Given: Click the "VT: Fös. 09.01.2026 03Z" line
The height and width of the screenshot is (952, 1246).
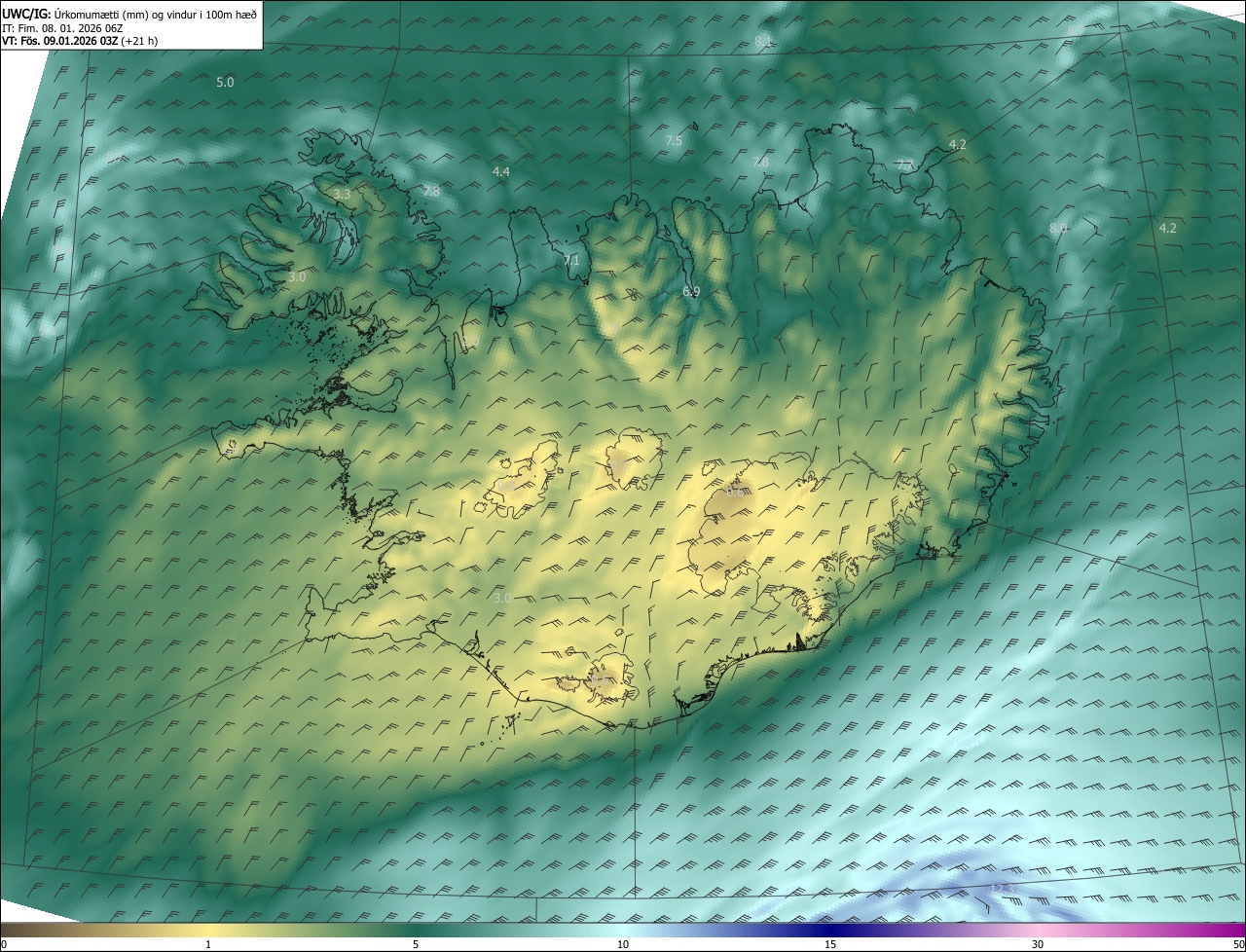Looking at the screenshot, I should pyautogui.click(x=80, y=41).
